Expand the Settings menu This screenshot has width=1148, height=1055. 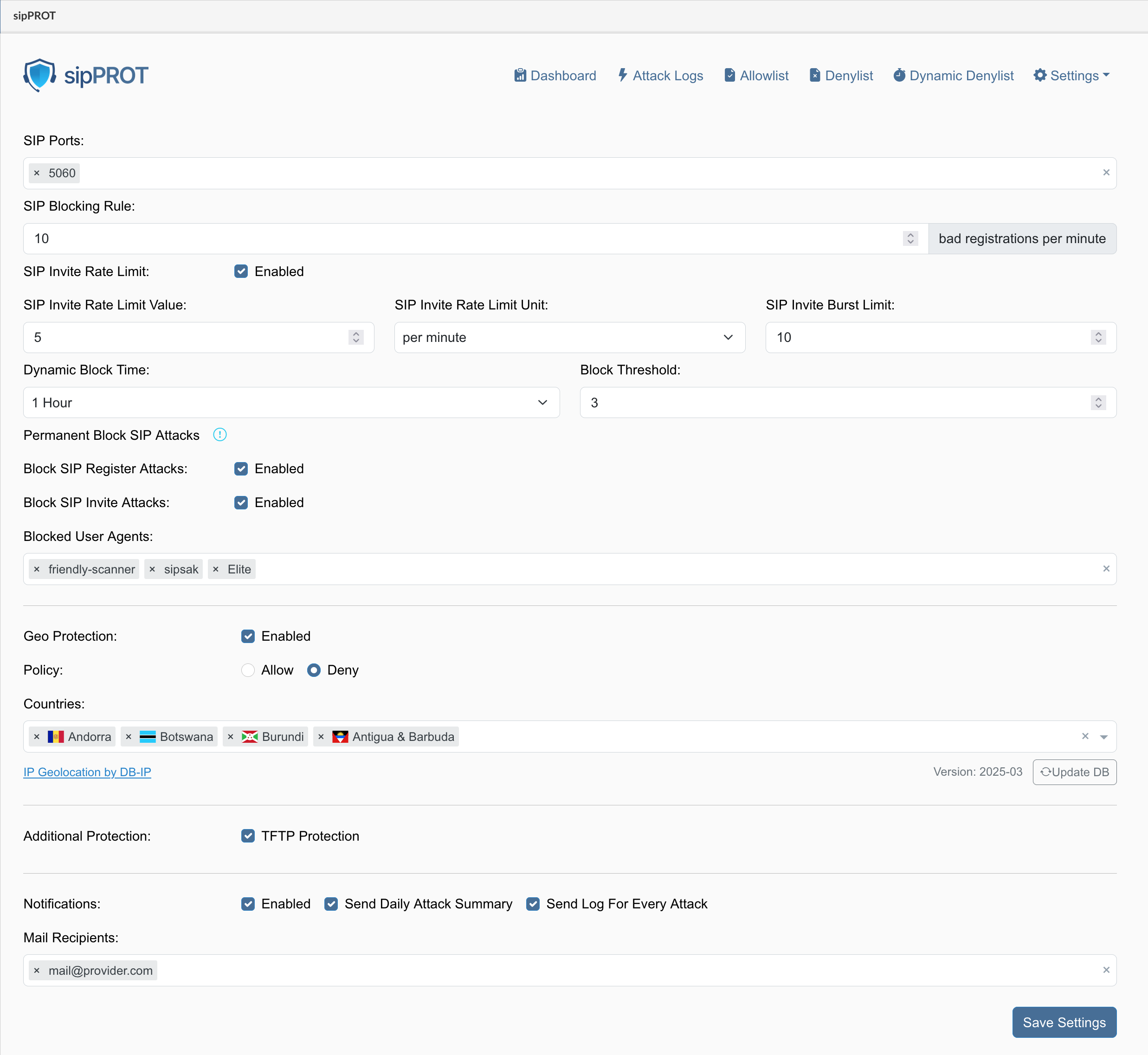1071,75
